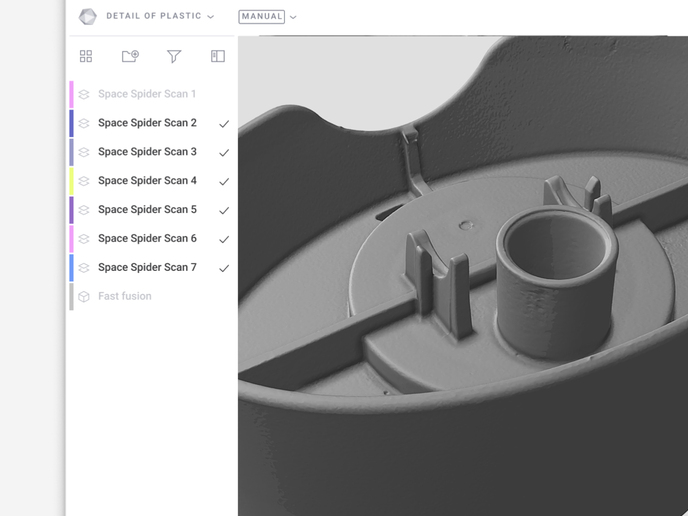The image size is (688, 516).
Task: Open the chevron next to Manual mode
Action: pyautogui.click(x=293, y=17)
